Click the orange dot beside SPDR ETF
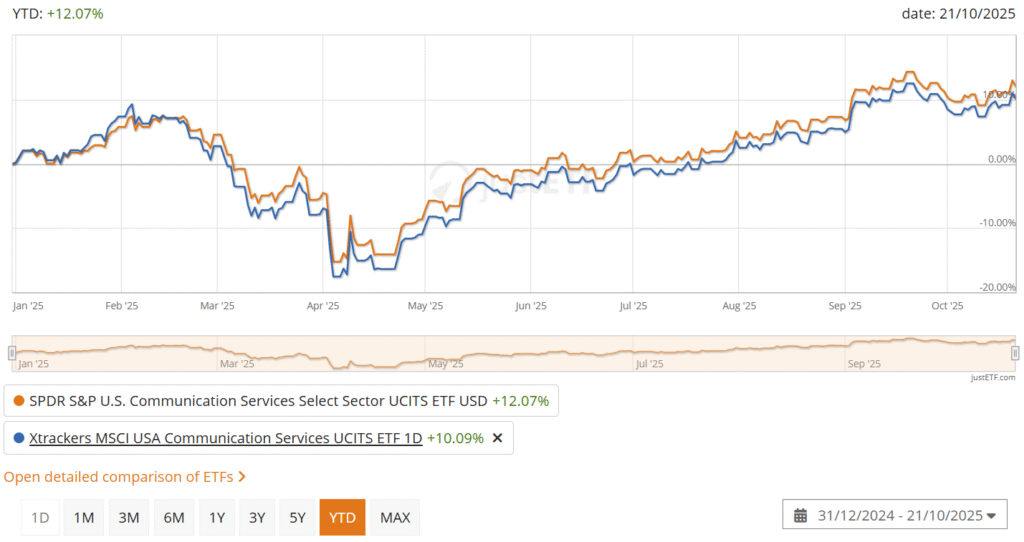Screen dimensions: 1024x542 (19, 401)
